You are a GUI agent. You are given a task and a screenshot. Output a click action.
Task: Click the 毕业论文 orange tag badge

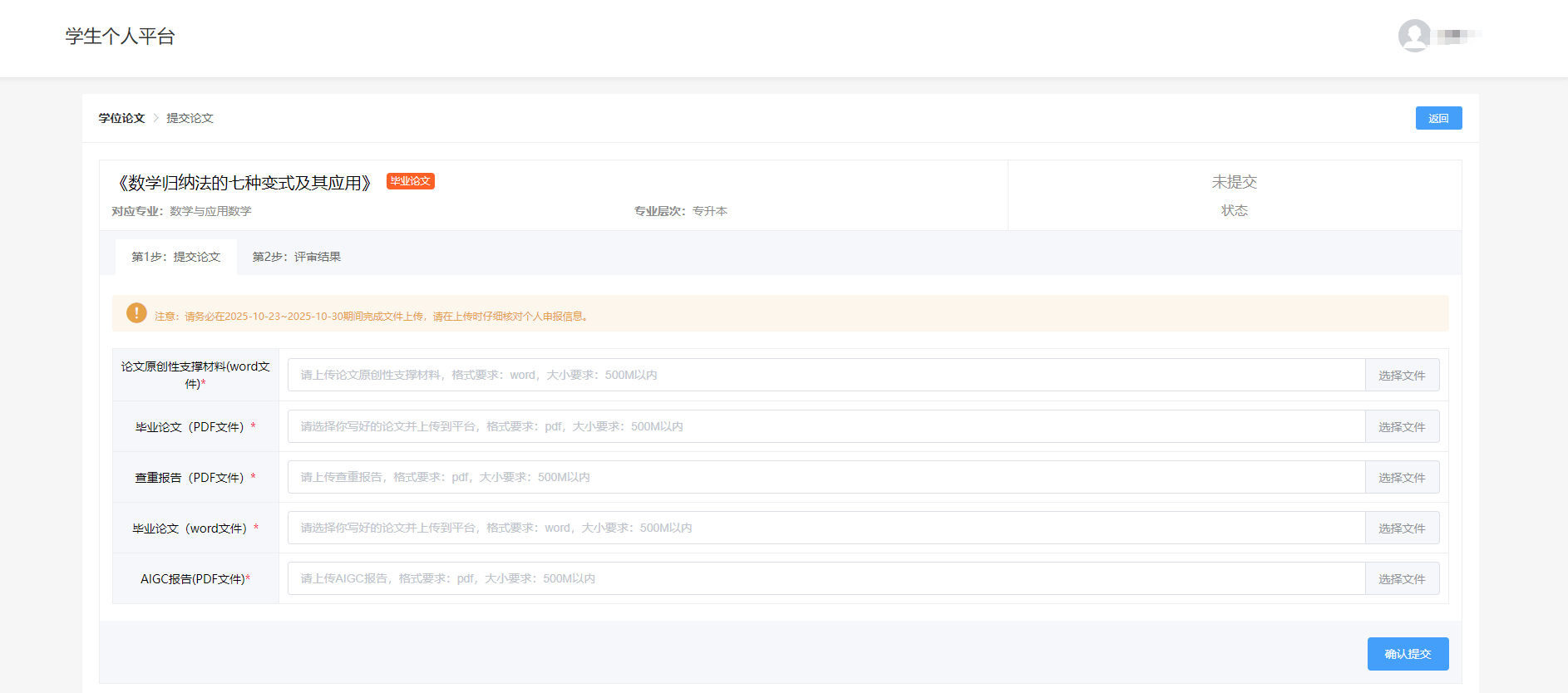pyautogui.click(x=410, y=181)
